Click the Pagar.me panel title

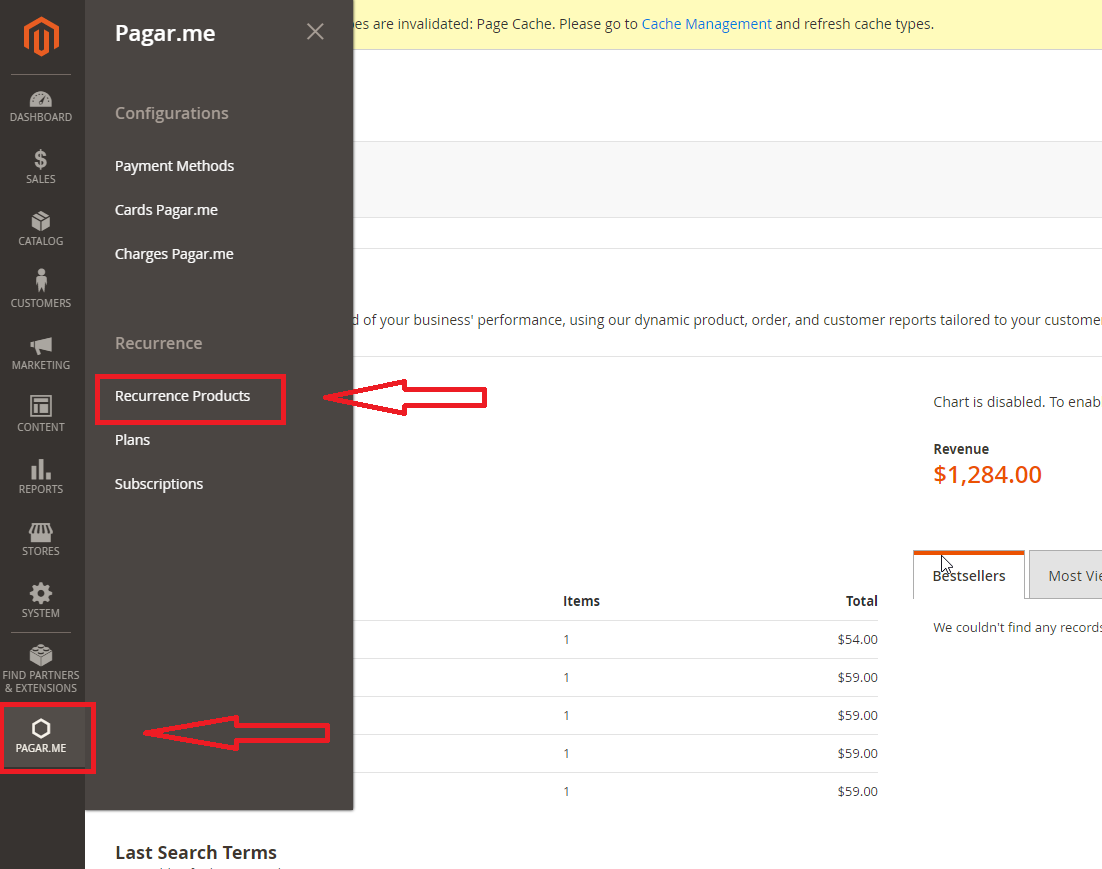[165, 33]
